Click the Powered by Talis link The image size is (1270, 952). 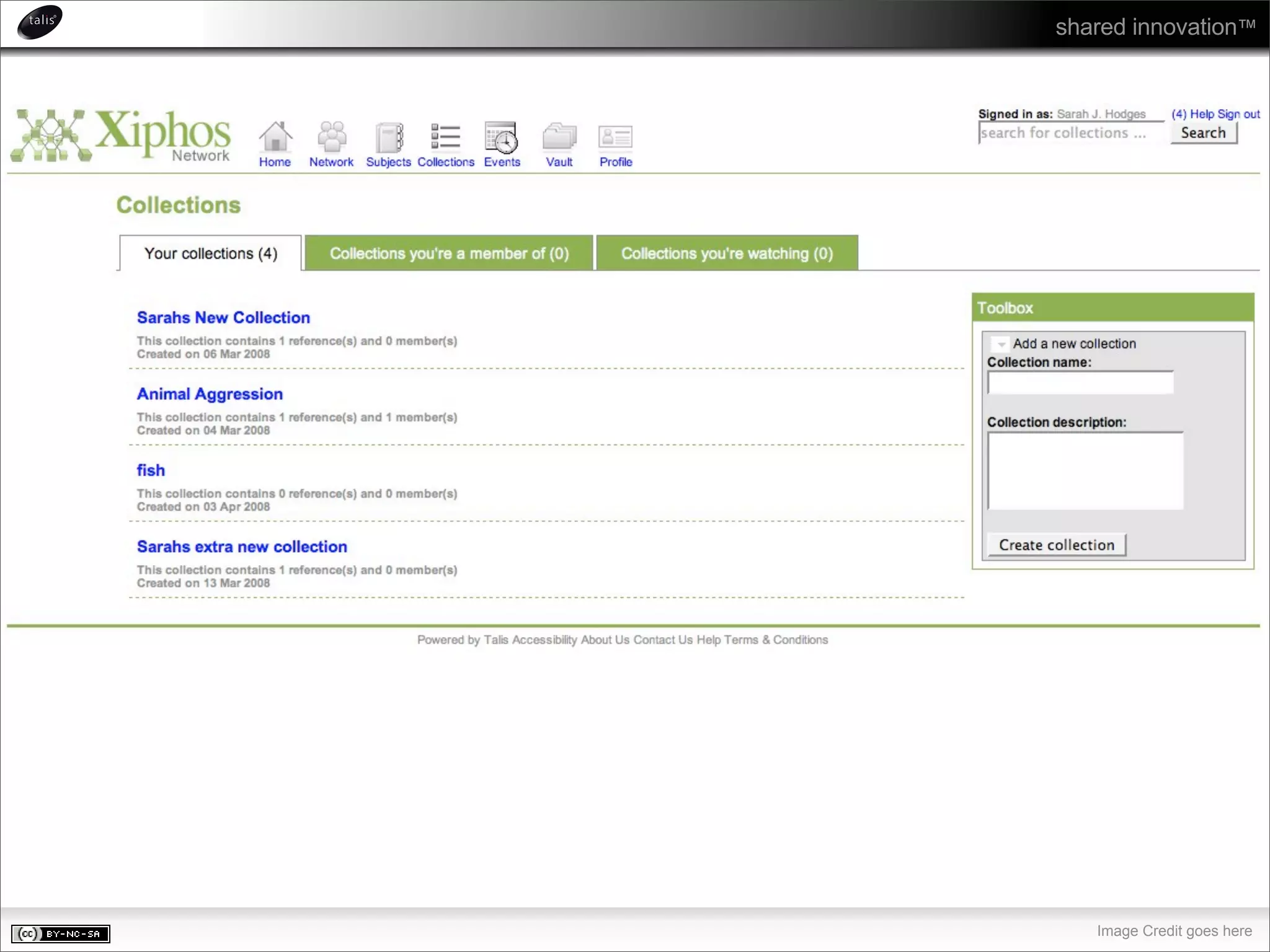coord(463,640)
